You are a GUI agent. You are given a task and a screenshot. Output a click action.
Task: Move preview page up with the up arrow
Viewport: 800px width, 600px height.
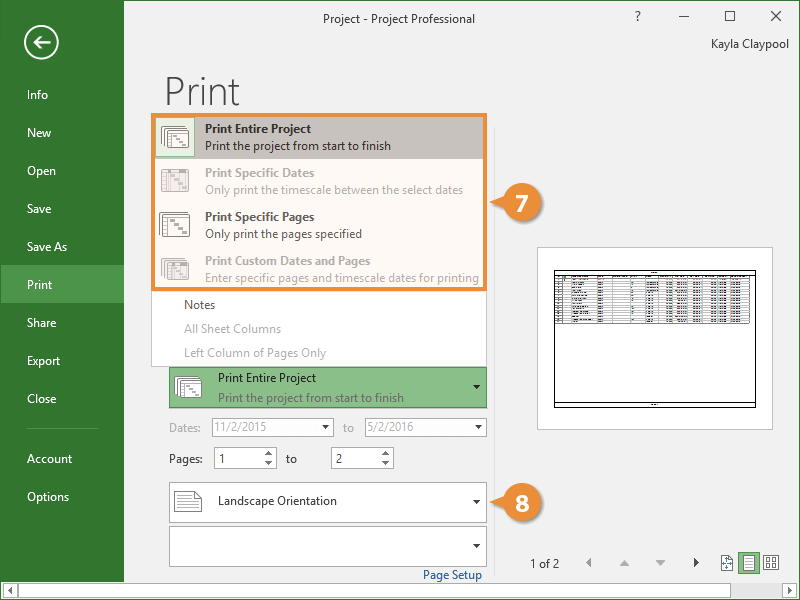click(624, 564)
